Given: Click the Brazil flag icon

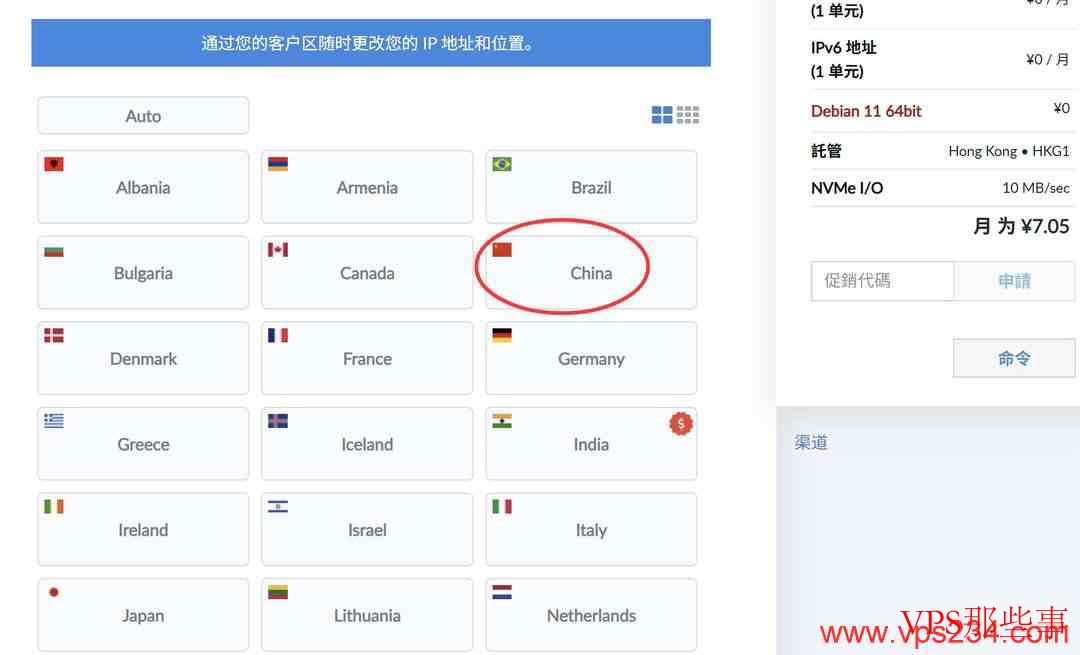Looking at the screenshot, I should (x=502, y=164).
